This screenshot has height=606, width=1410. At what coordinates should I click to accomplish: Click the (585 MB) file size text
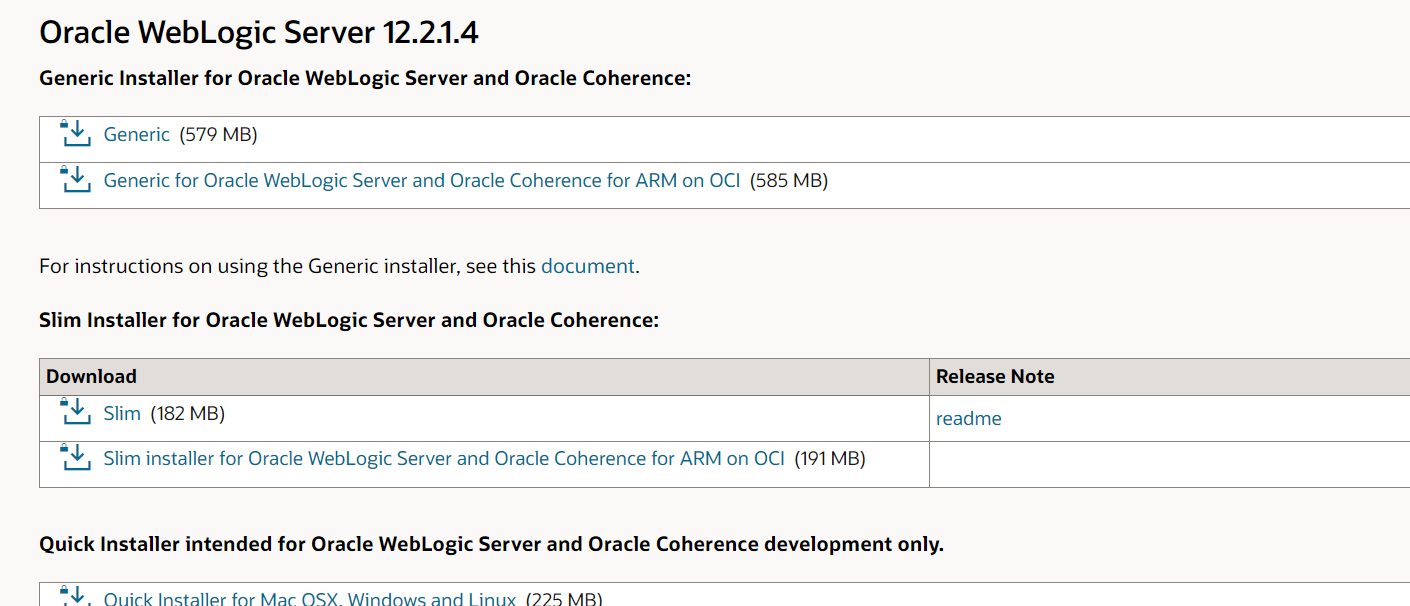coord(789,181)
